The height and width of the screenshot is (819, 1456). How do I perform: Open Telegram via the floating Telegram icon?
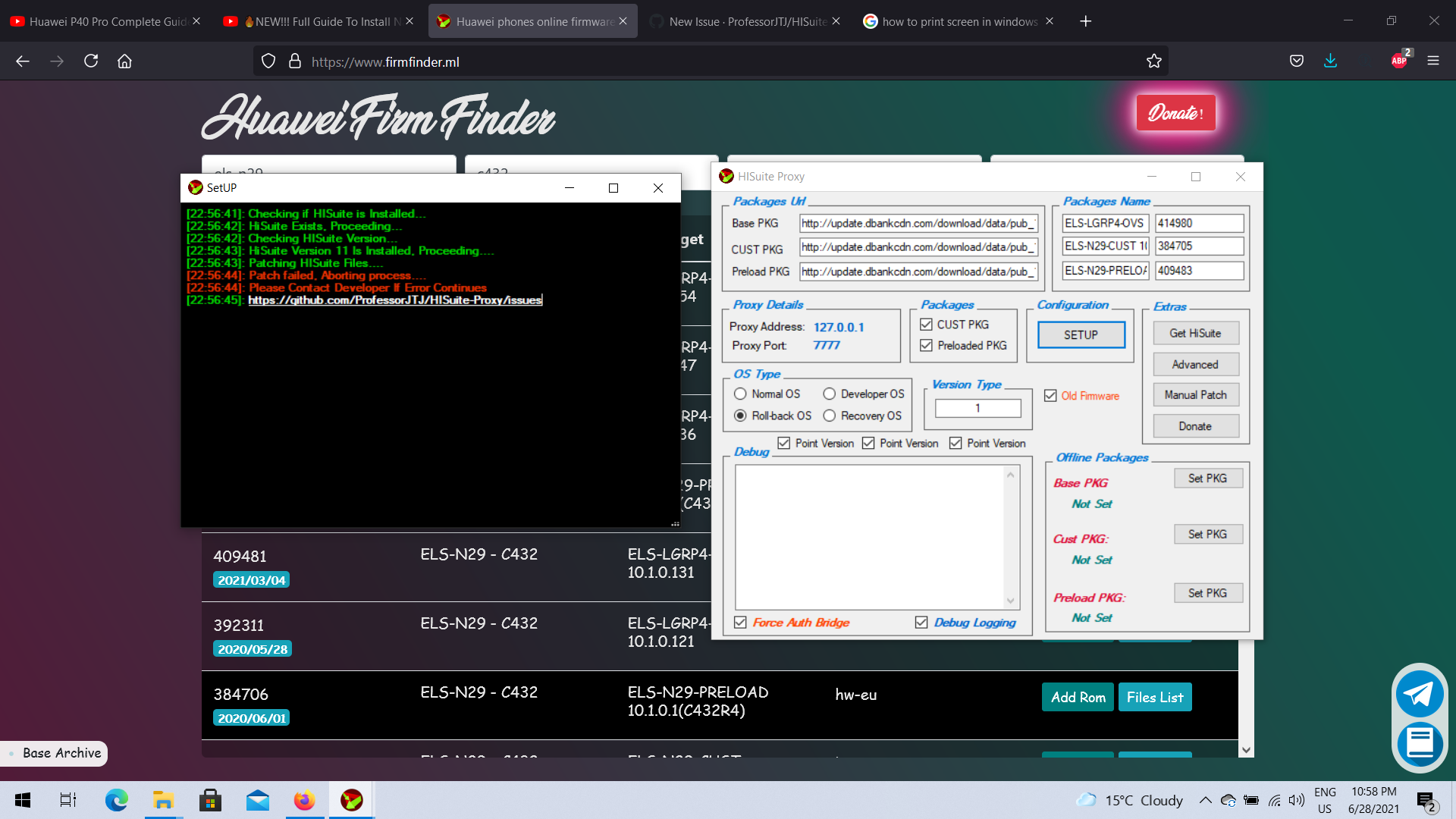[x=1419, y=693]
